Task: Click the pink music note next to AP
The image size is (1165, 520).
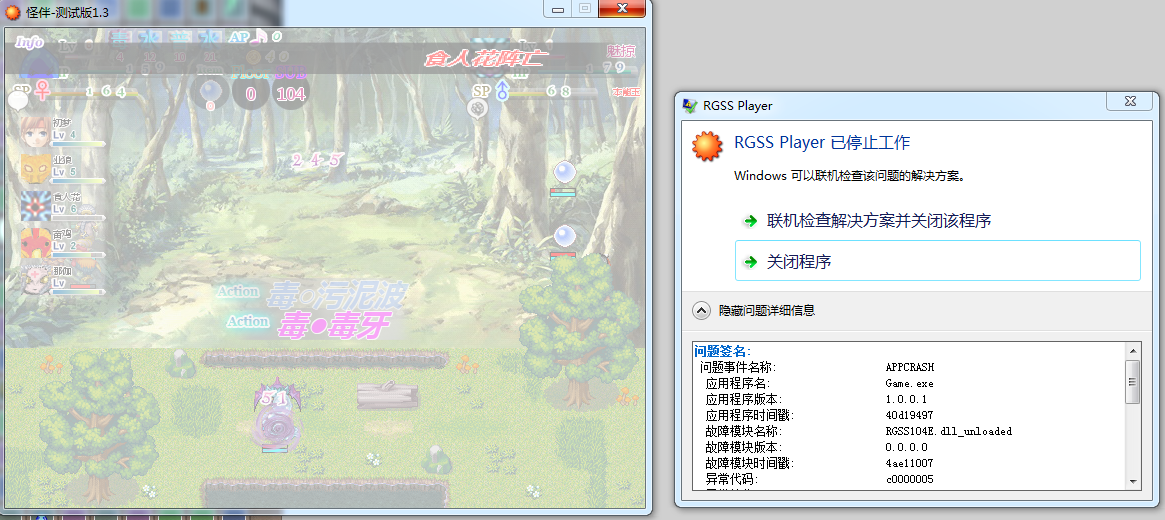Action: coord(261,36)
